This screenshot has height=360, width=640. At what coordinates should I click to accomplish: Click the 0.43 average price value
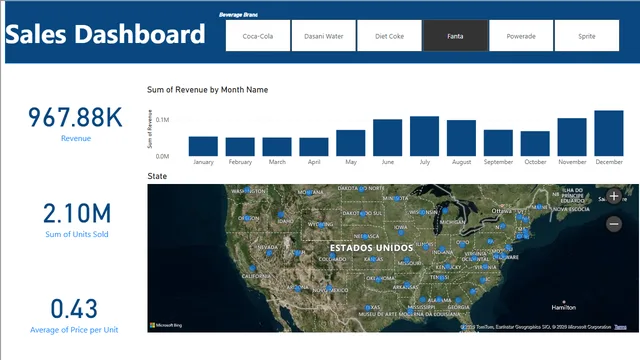click(x=74, y=309)
